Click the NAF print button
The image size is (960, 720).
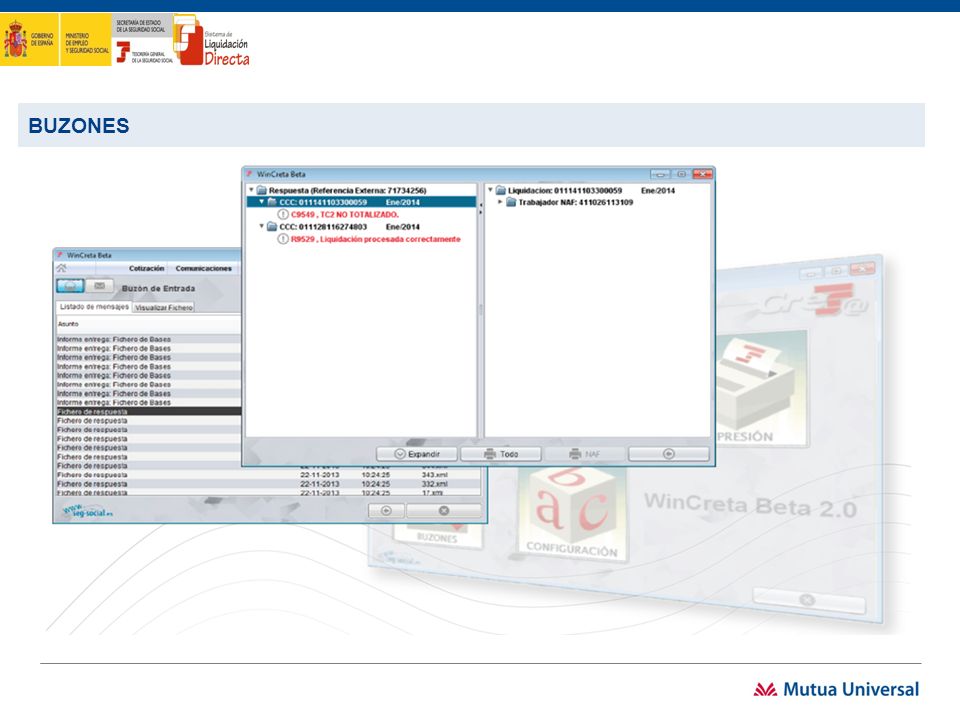point(585,454)
